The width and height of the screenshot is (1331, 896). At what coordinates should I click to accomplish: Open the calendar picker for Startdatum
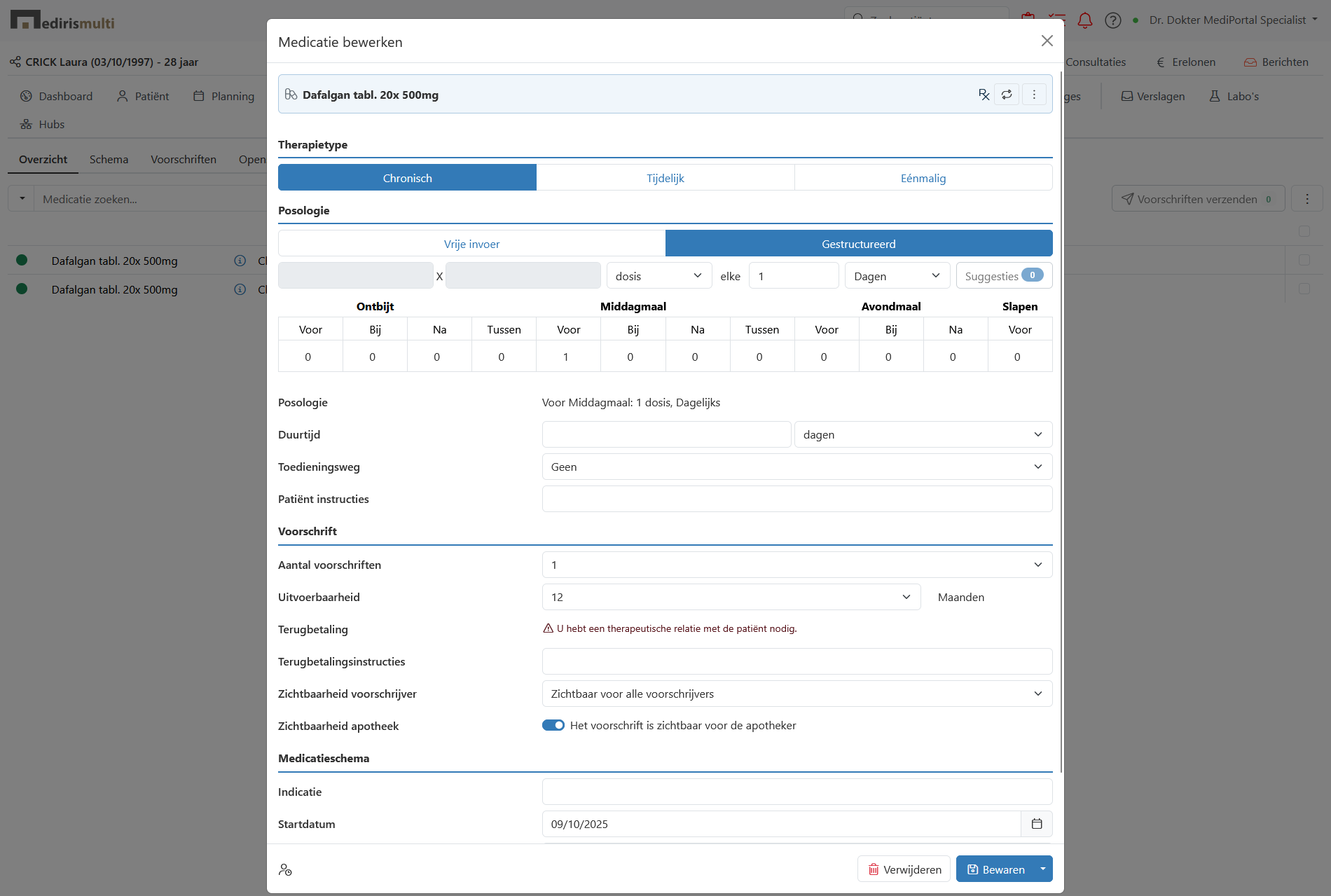point(1037,824)
